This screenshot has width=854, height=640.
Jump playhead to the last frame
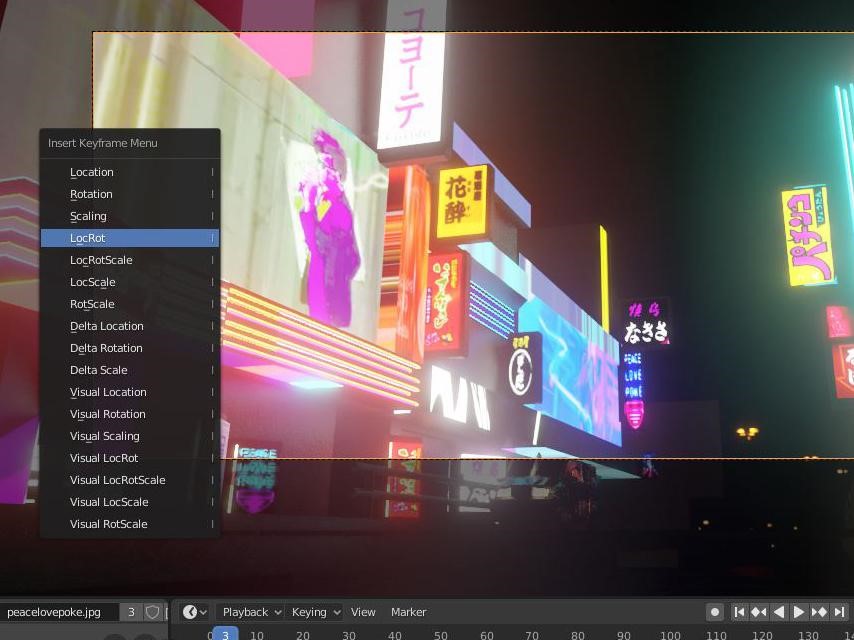click(x=837, y=611)
